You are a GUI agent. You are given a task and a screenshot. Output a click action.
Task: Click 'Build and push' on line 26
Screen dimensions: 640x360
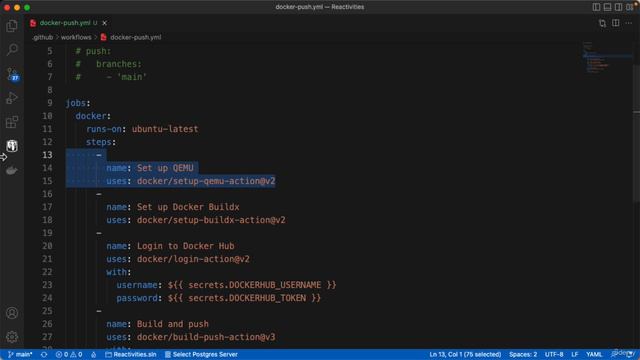tap(173, 324)
